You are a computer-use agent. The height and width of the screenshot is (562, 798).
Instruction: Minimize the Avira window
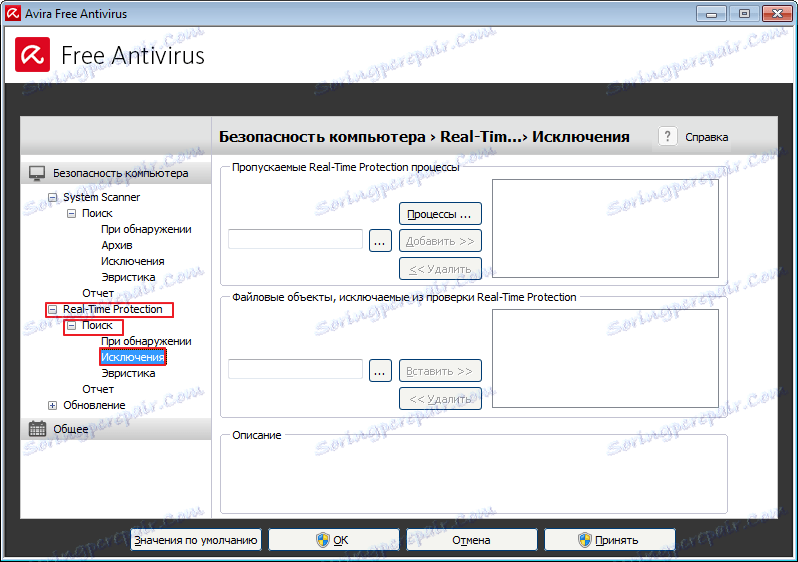click(x=711, y=14)
